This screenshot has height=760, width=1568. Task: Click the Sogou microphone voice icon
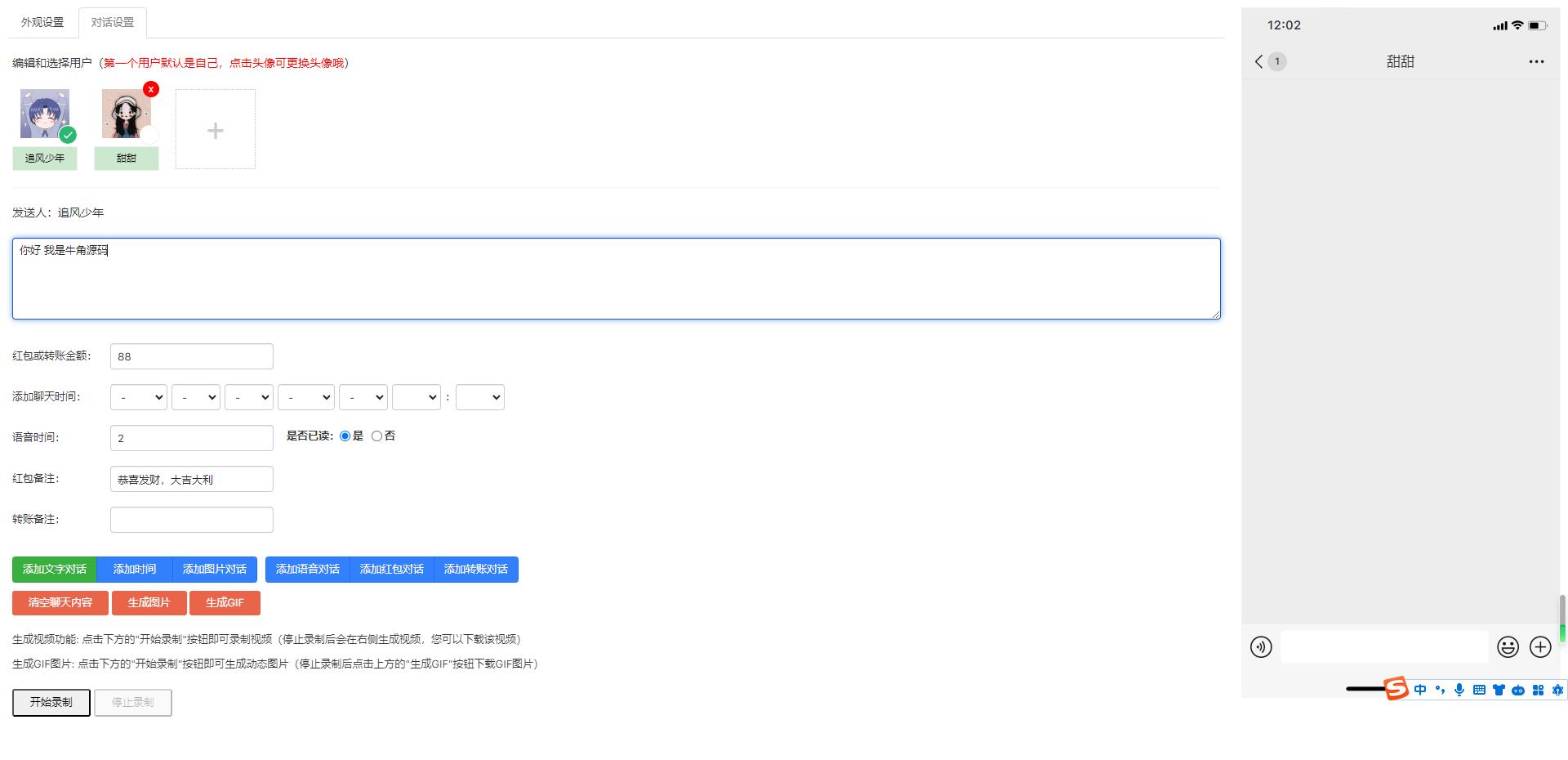click(1459, 690)
